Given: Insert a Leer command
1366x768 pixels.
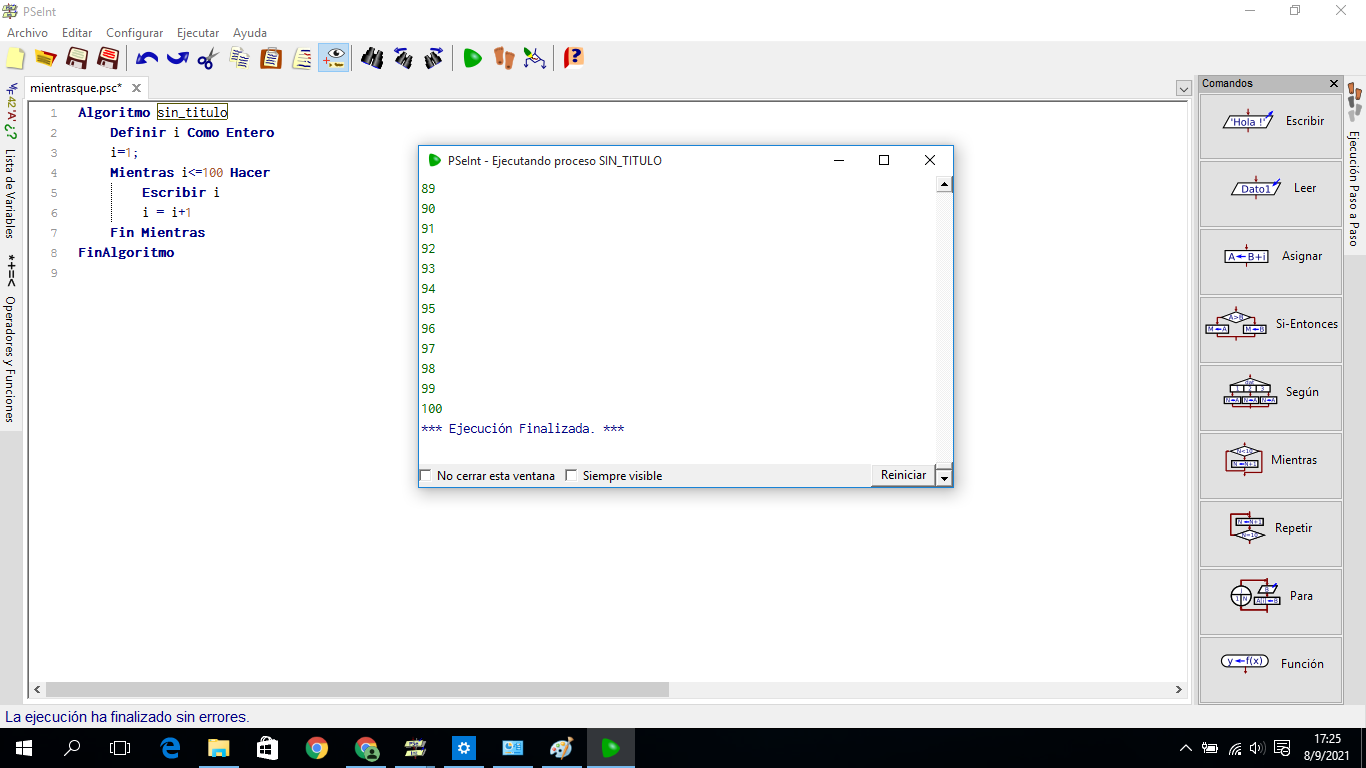Looking at the screenshot, I should (x=1271, y=194).
